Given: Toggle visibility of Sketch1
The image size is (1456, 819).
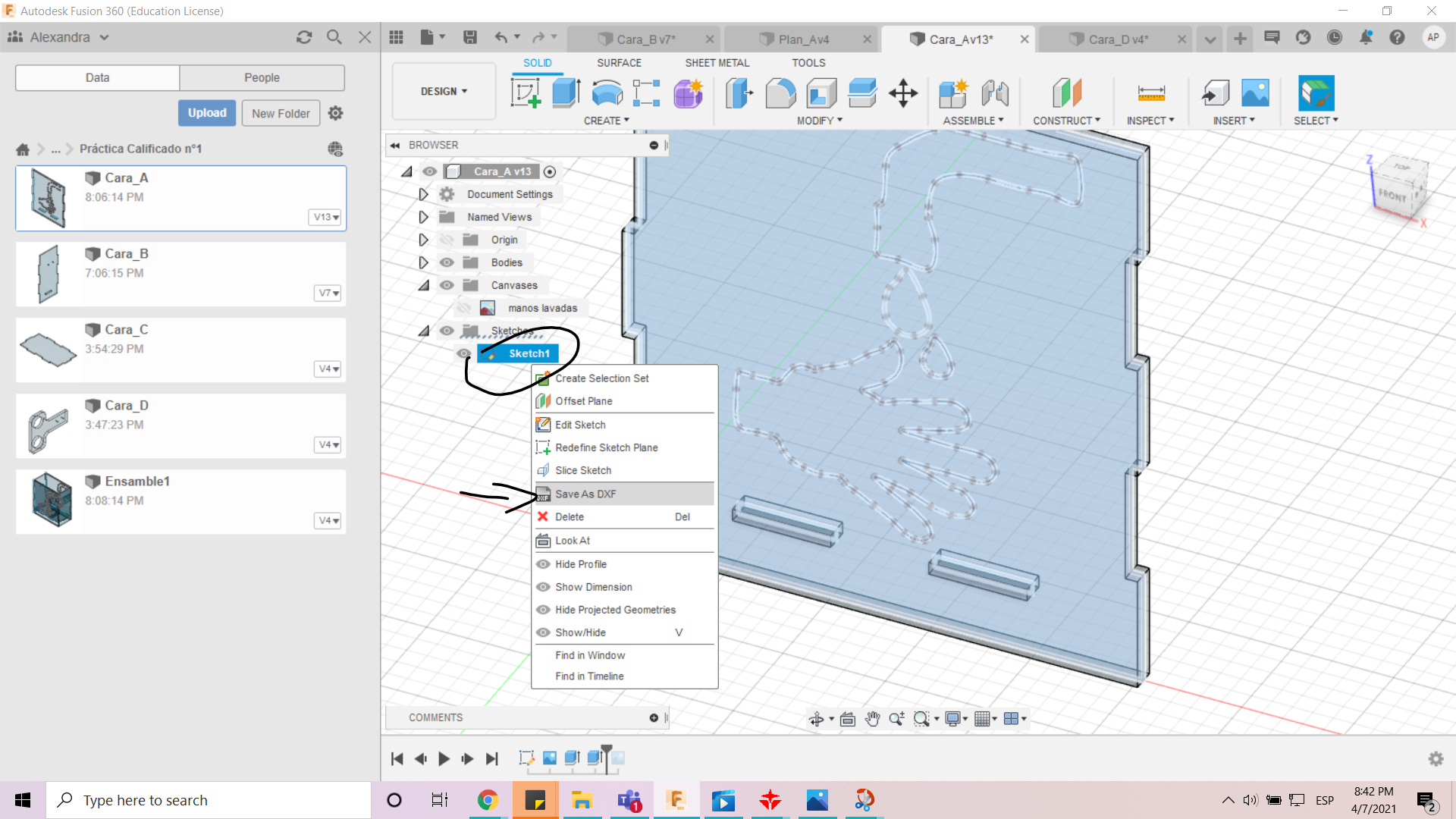Looking at the screenshot, I should click(x=464, y=353).
